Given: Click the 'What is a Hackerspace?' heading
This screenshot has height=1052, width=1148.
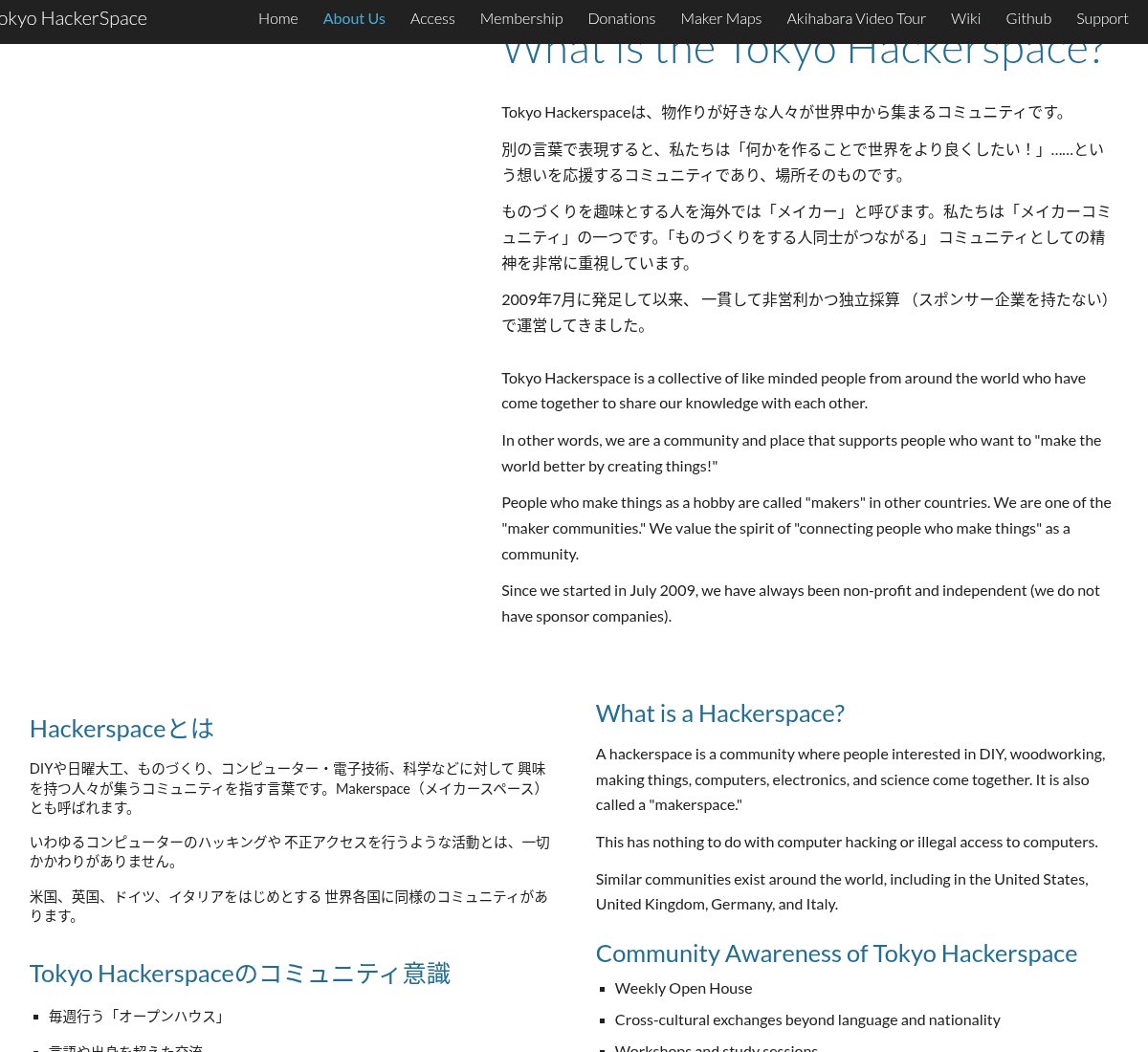Looking at the screenshot, I should (720, 713).
